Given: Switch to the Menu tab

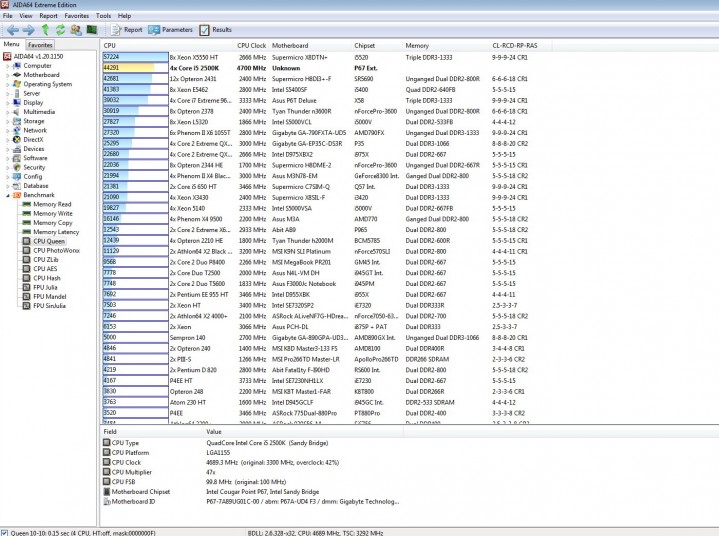Looking at the screenshot, I should (11, 44).
